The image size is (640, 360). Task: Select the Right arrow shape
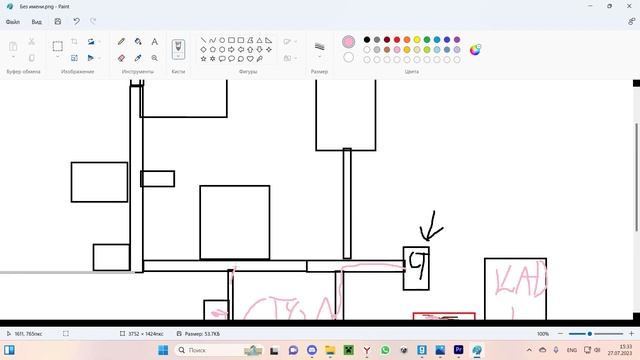(231, 49)
